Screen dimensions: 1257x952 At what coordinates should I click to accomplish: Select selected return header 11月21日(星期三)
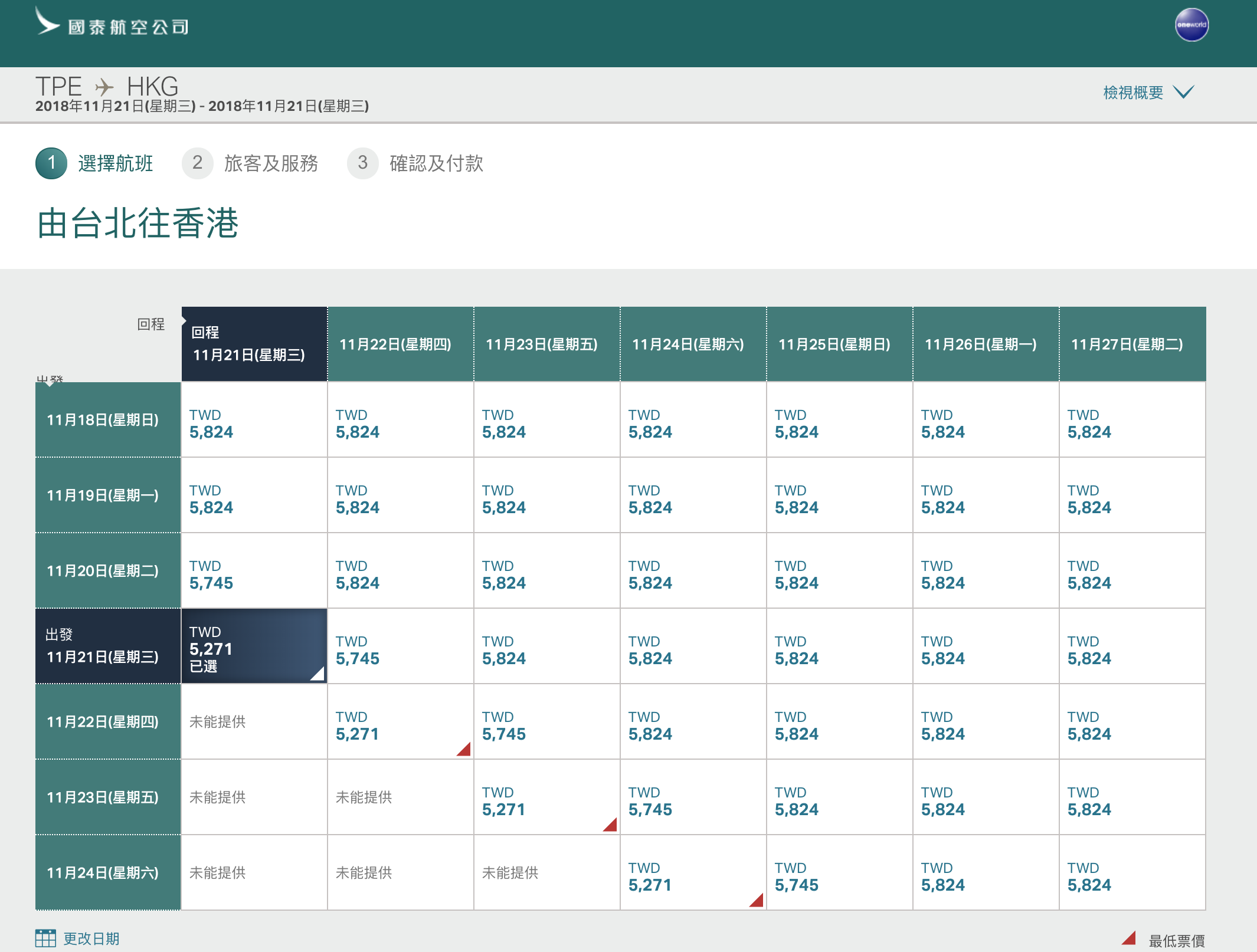point(254,344)
